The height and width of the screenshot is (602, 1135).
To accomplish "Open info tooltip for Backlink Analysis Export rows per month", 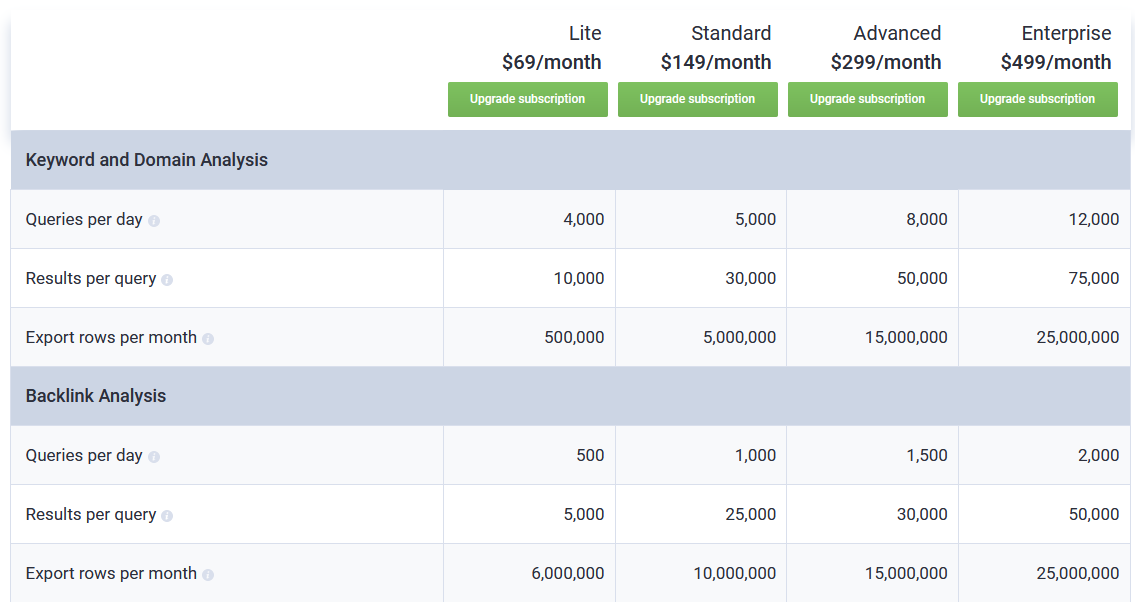I will pyautogui.click(x=208, y=575).
